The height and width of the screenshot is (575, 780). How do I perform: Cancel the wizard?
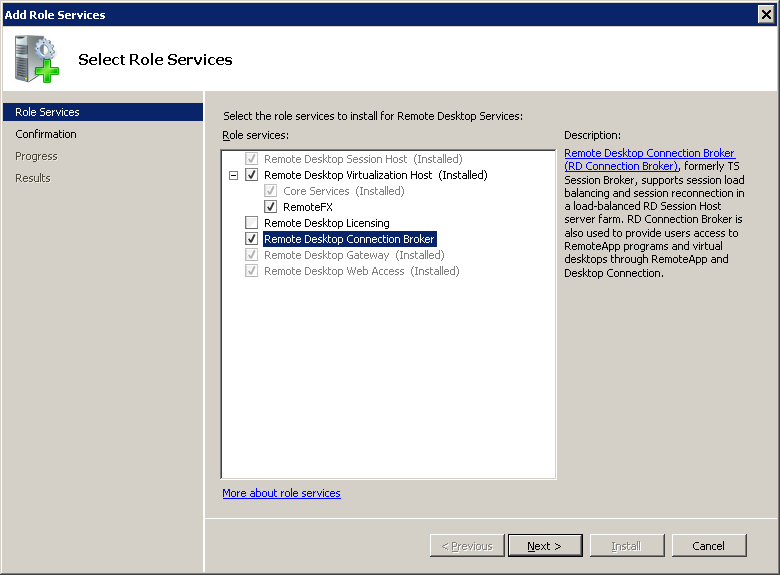(x=709, y=546)
